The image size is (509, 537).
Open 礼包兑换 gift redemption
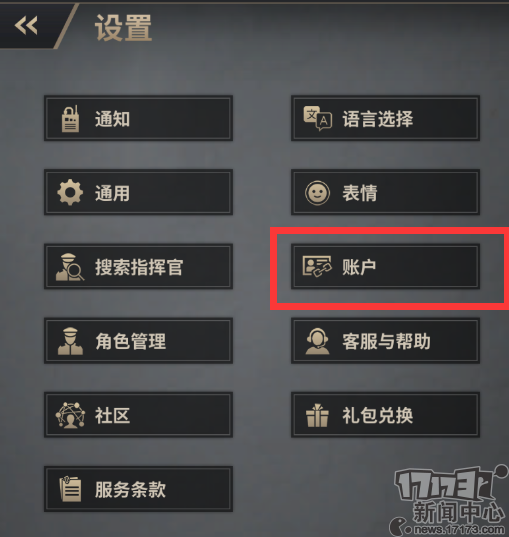click(x=385, y=415)
